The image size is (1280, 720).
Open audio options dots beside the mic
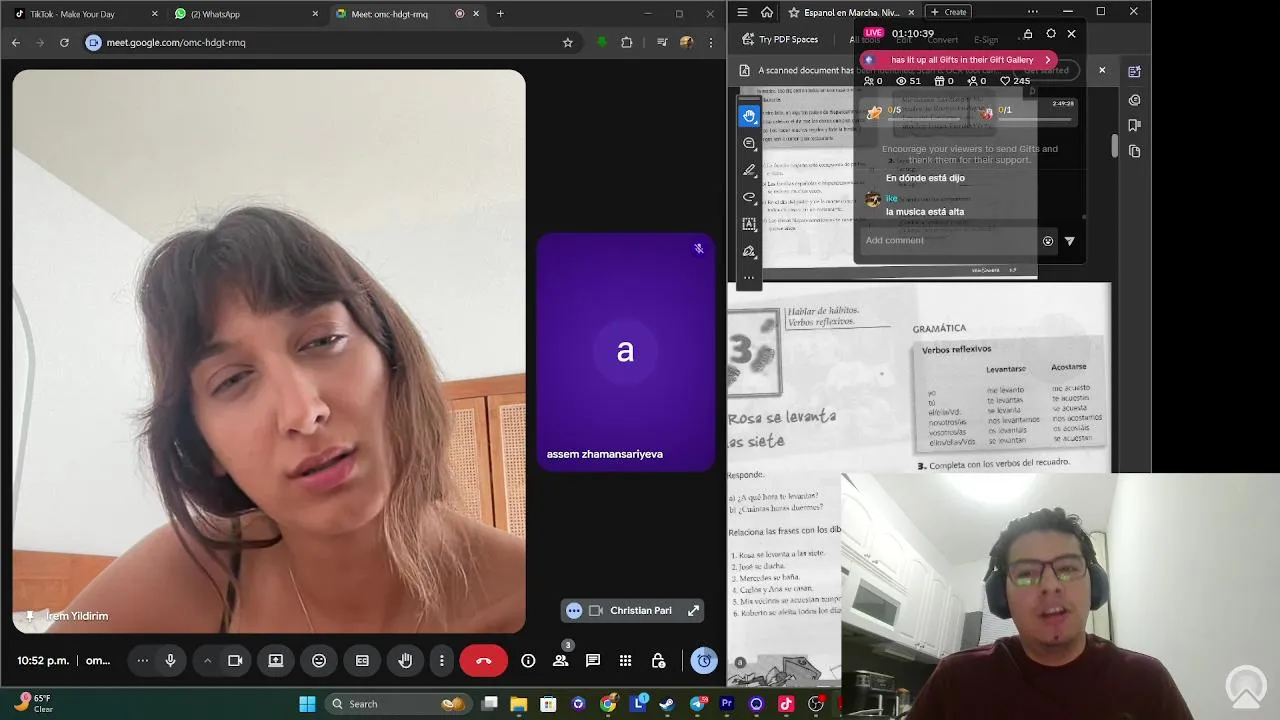pos(143,661)
